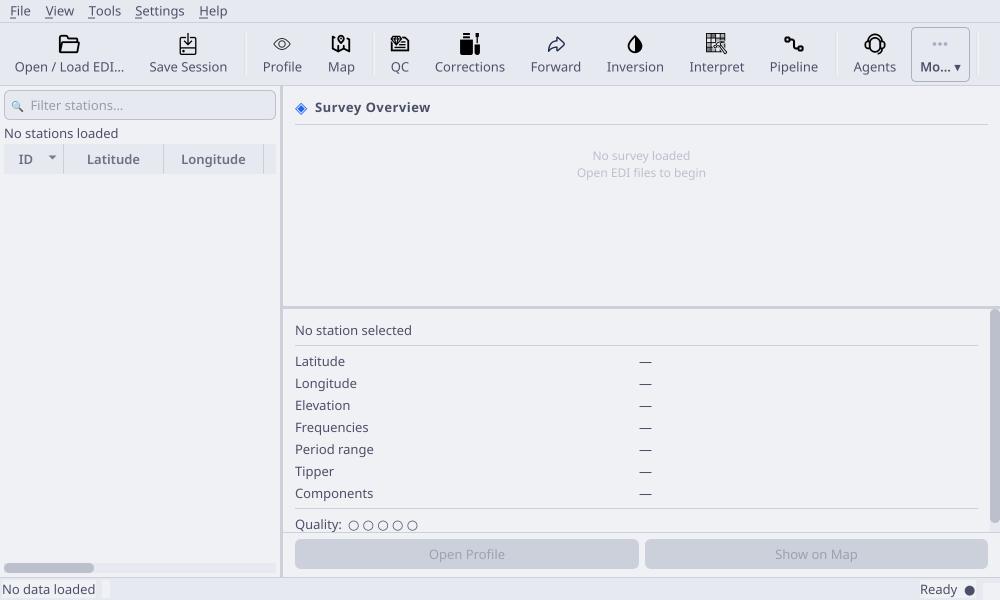This screenshot has height=600, width=1000.
Task: Switch to the Map toolbar view
Action: click(341, 55)
